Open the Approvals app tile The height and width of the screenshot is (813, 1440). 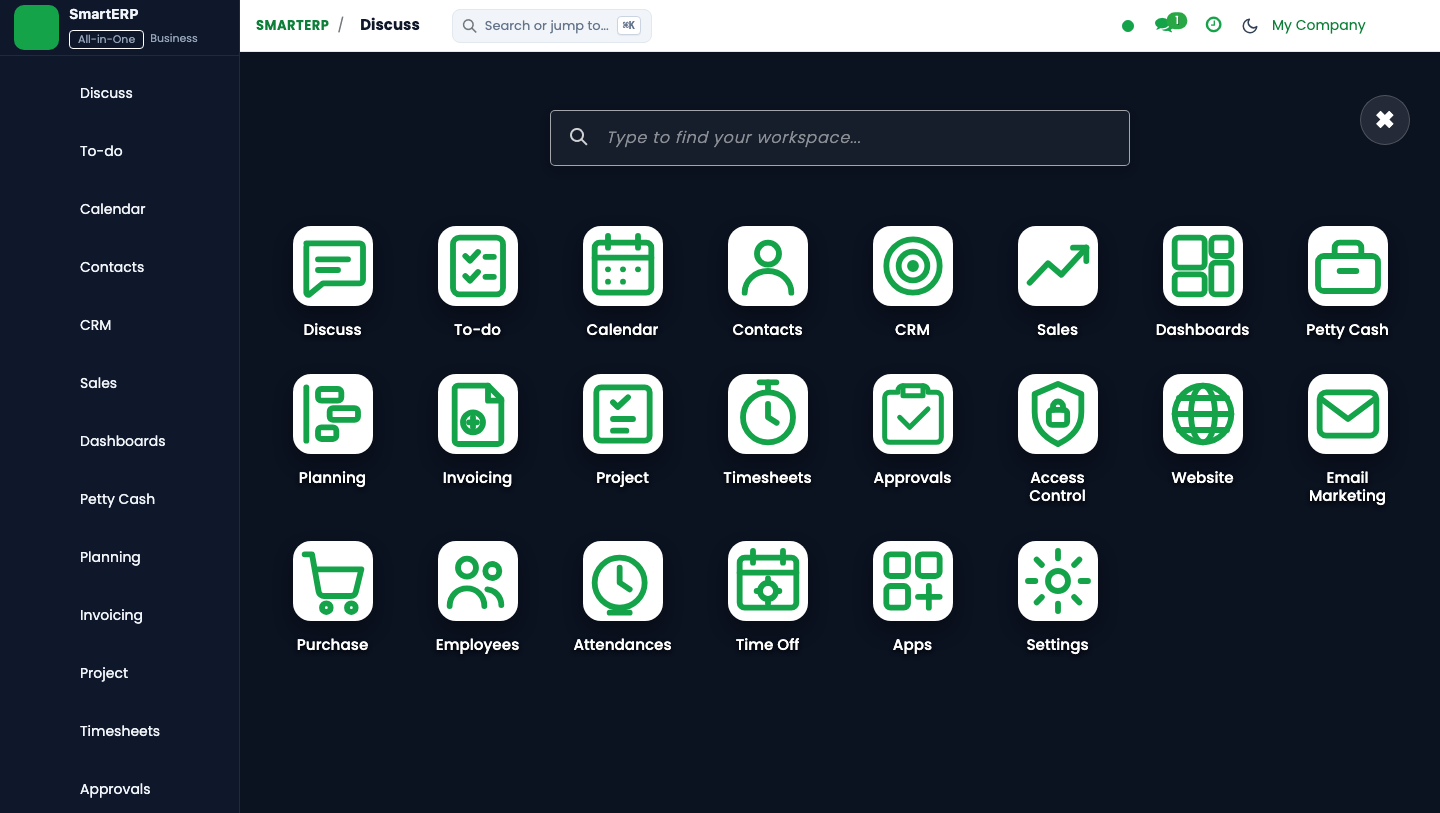coord(913,414)
